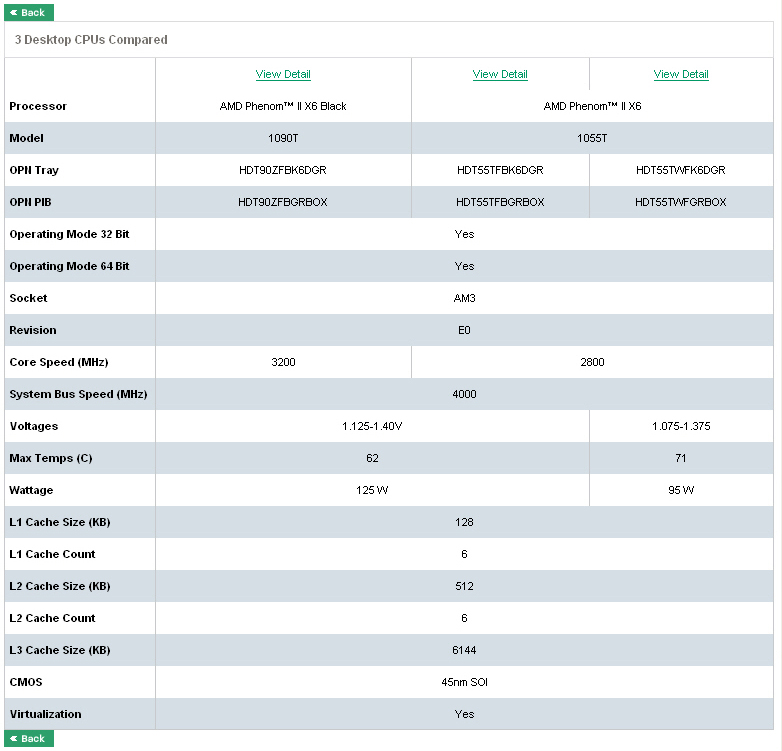Click the CMOS value 45nm SOI
The width and height of the screenshot is (782, 751).
464,682
